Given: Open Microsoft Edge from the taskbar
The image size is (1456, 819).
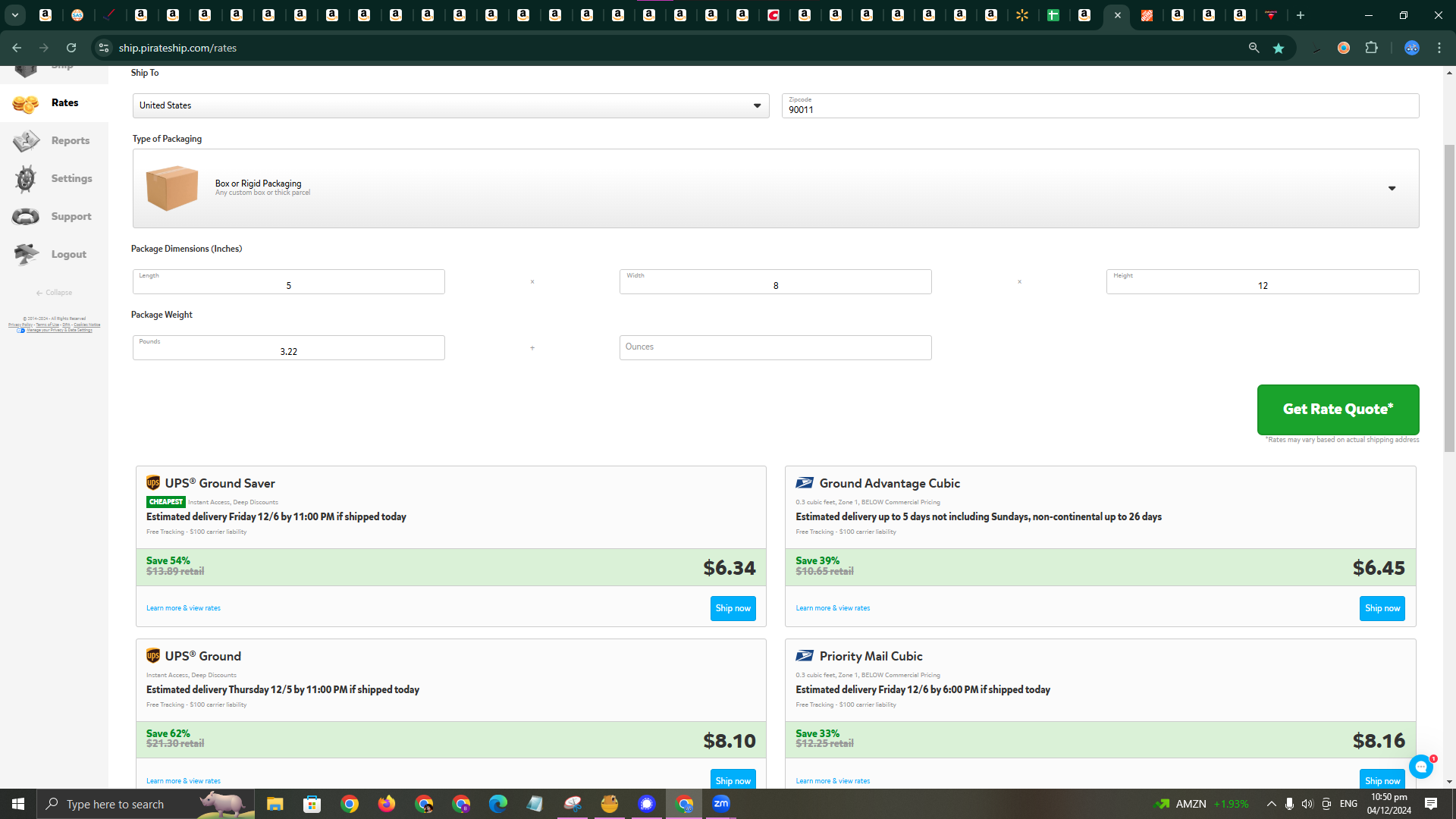Looking at the screenshot, I should 498,804.
